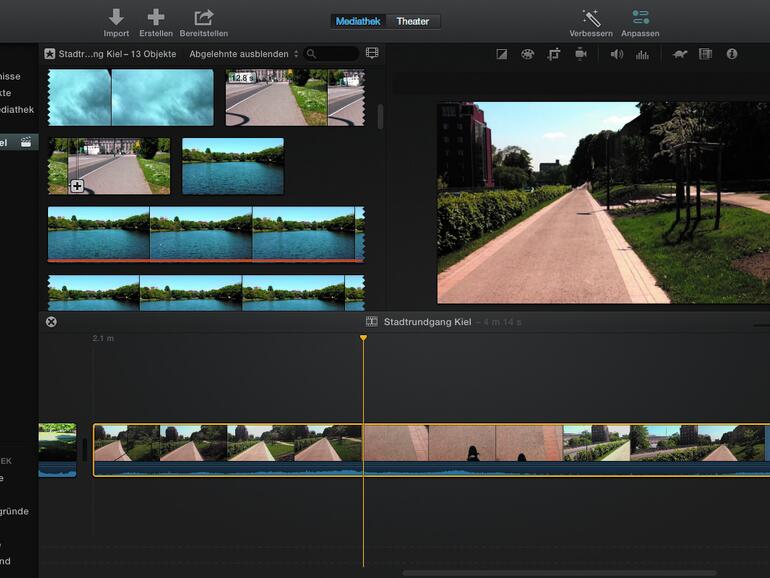Image resolution: width=770 pixels, height=578 pixels.
Task: Toggle the Anpassen adjustments bar
Action: pos(640,18)
